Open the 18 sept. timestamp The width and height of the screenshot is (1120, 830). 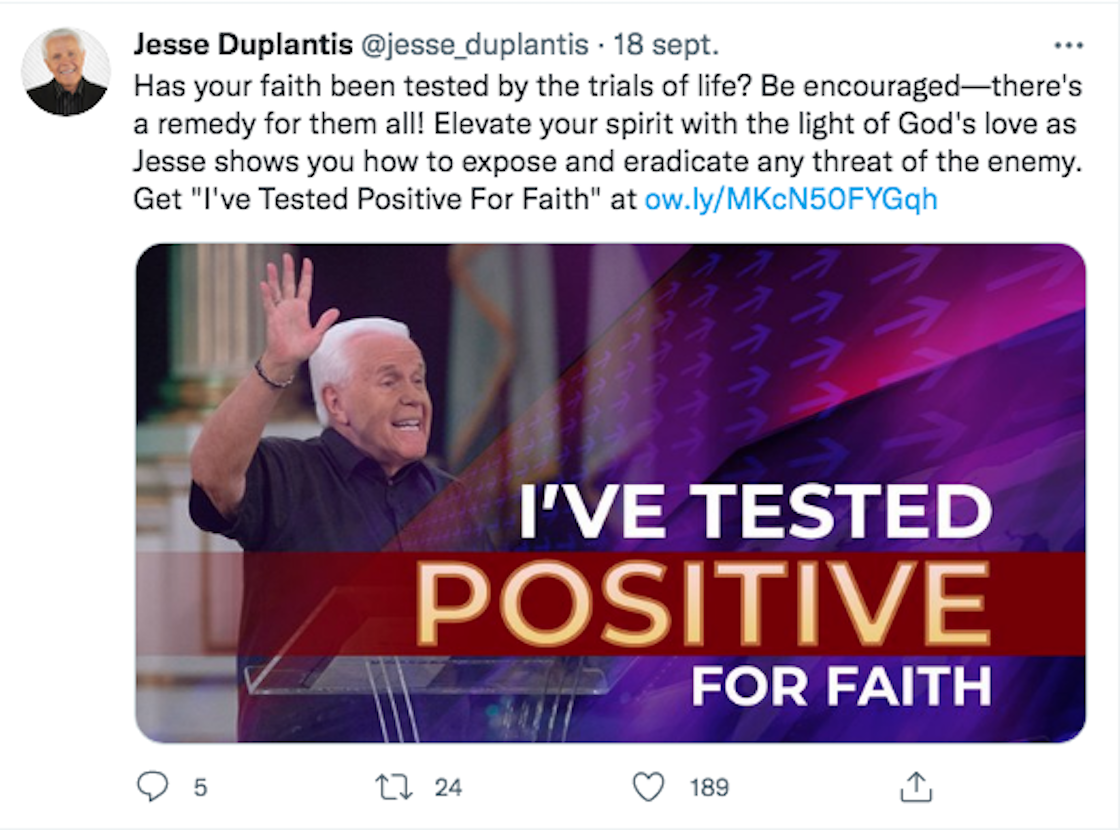pyautogui.click(x=661, y=44)
